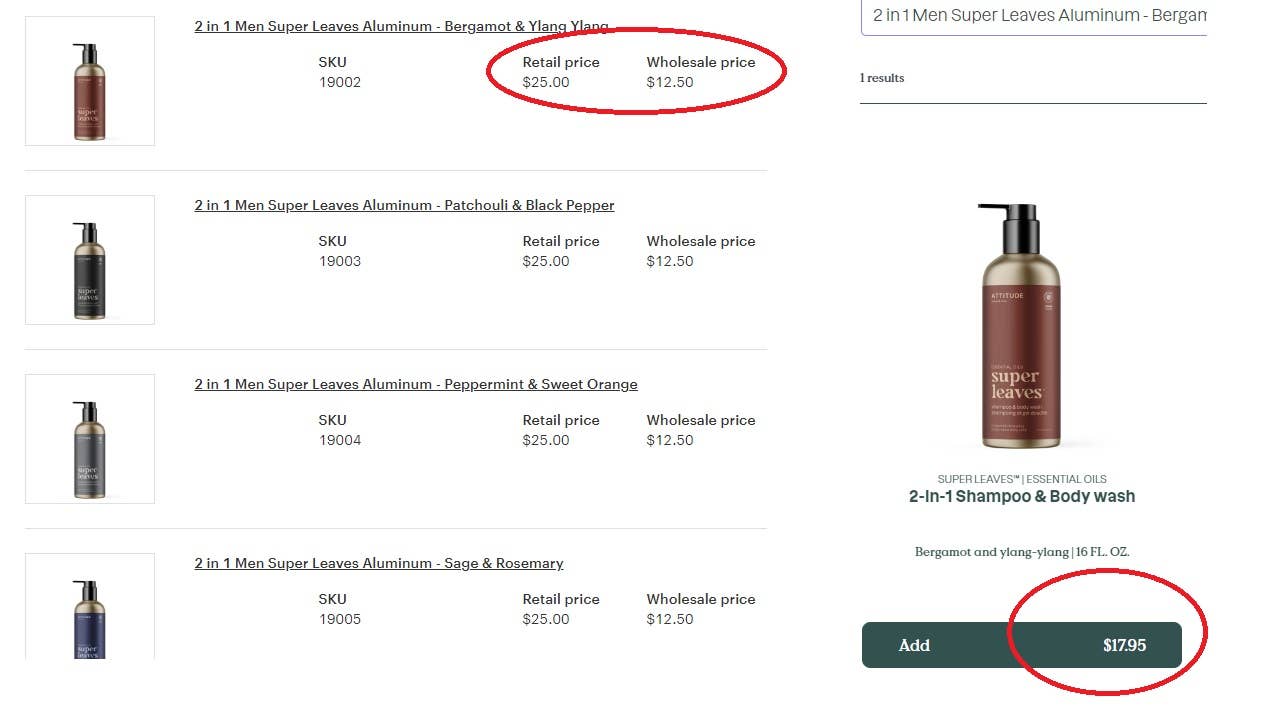This screenshot has width=1274, height=708.
Task: Click SKU number 19005
Action: coord(340,619)
